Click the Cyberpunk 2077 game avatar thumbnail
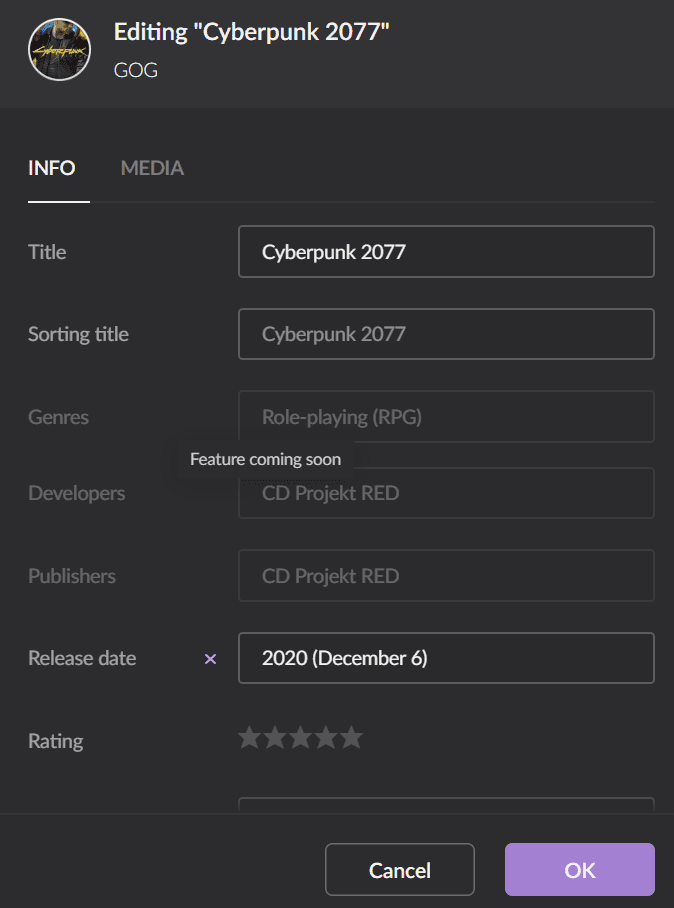Image resolution: width=674 pixels, height=908 pixels. (x=59, y=49)
